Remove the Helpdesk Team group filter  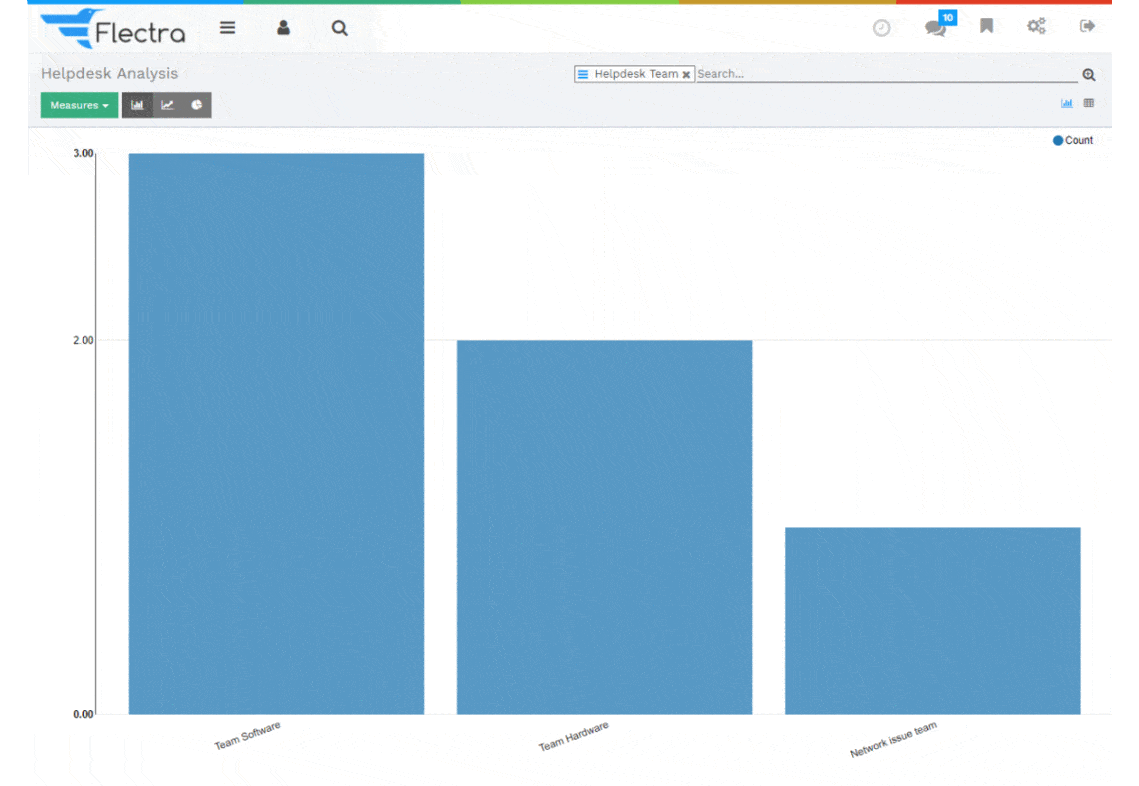tap(686, 75)
